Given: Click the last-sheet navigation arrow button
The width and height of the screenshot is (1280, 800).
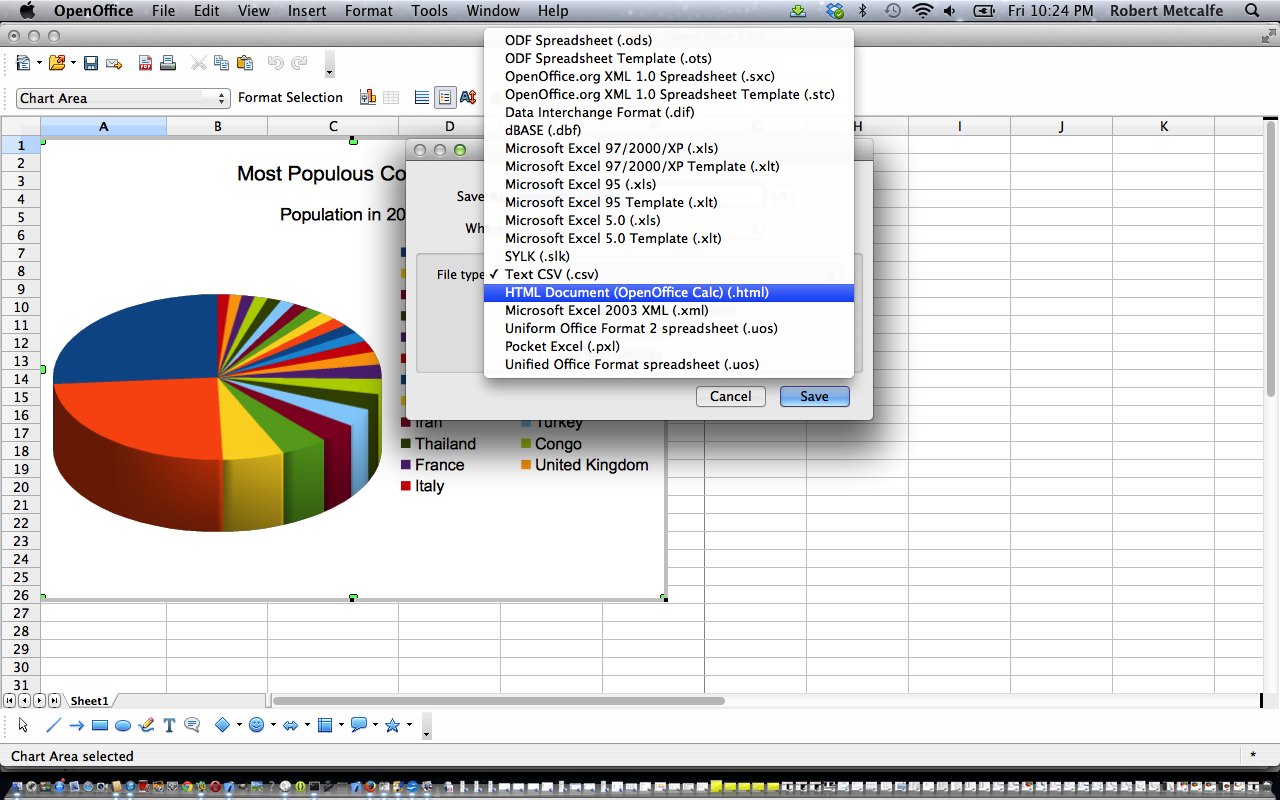Looking at the screenshot, I should pos(54,701).
